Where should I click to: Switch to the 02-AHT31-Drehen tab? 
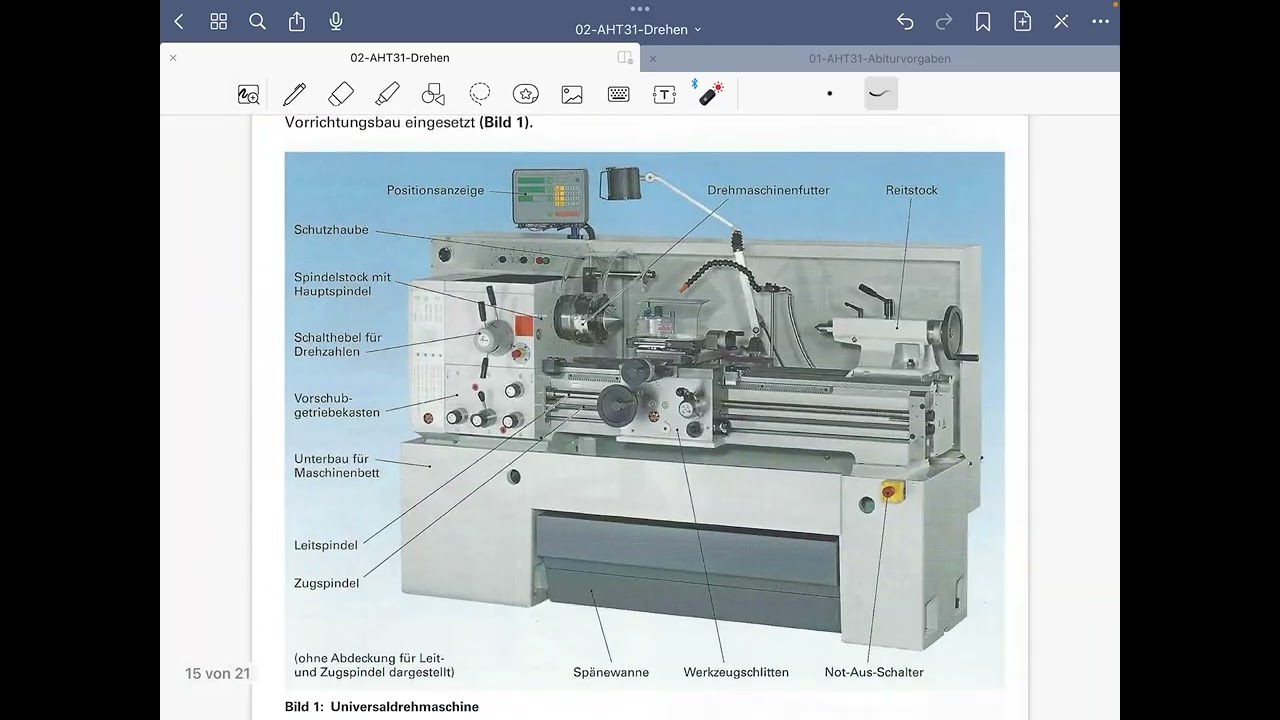400,58
